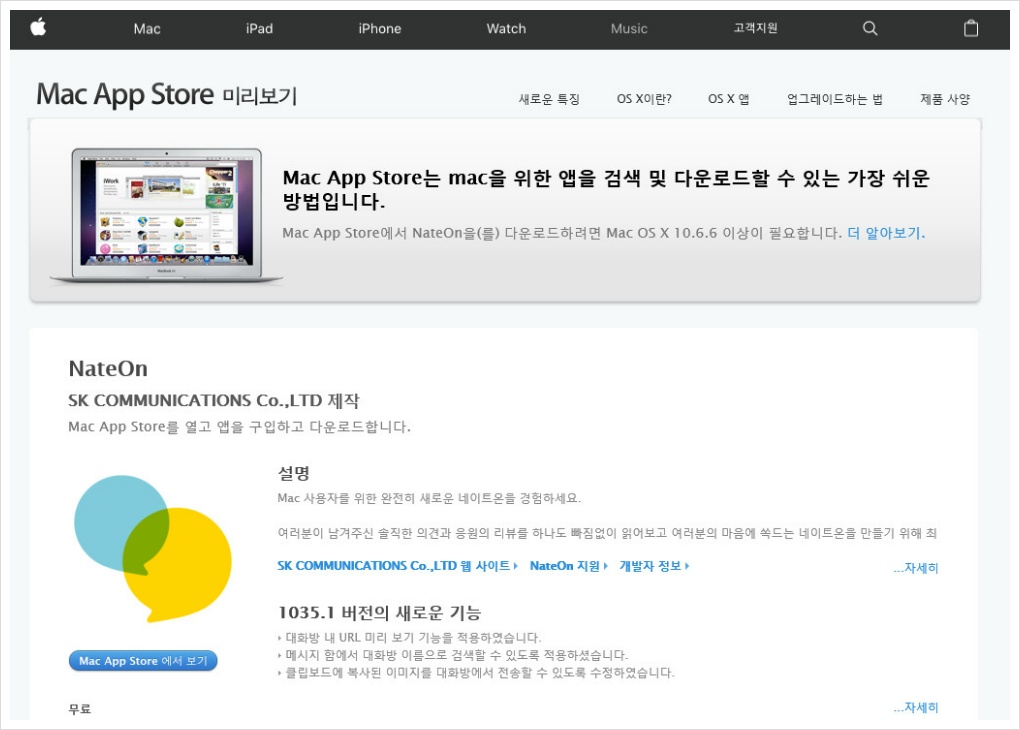Screen dimensions: 1020x730
Task: Click Mac App Store를 열고 앱을 구입하고 text
Action: pos(239,427)
